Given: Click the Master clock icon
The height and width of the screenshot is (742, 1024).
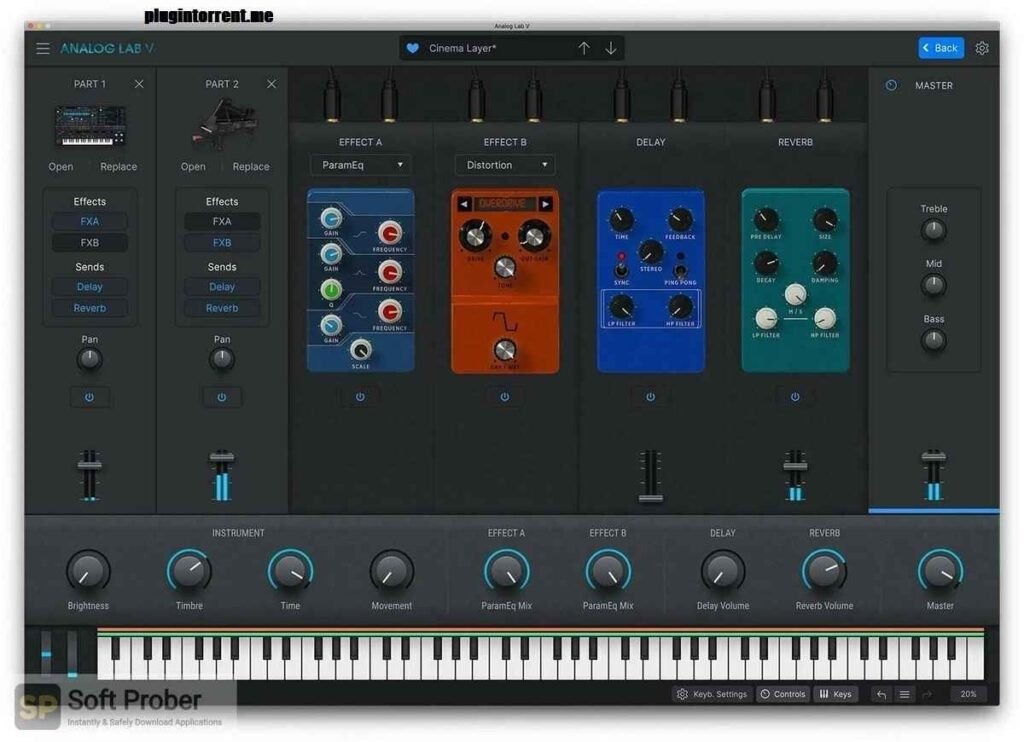Looking at the screenshot, I should pyautogui.click(x=891, y=85).
